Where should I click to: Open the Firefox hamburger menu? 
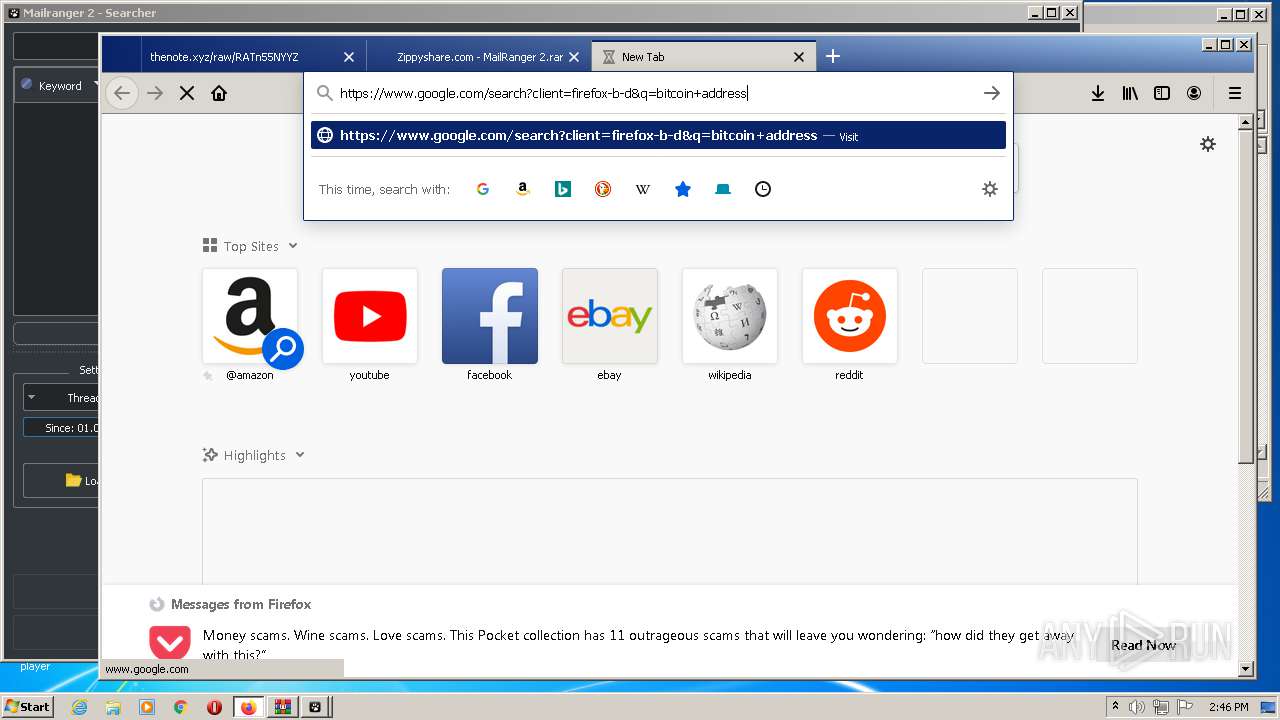[1235, 93]
